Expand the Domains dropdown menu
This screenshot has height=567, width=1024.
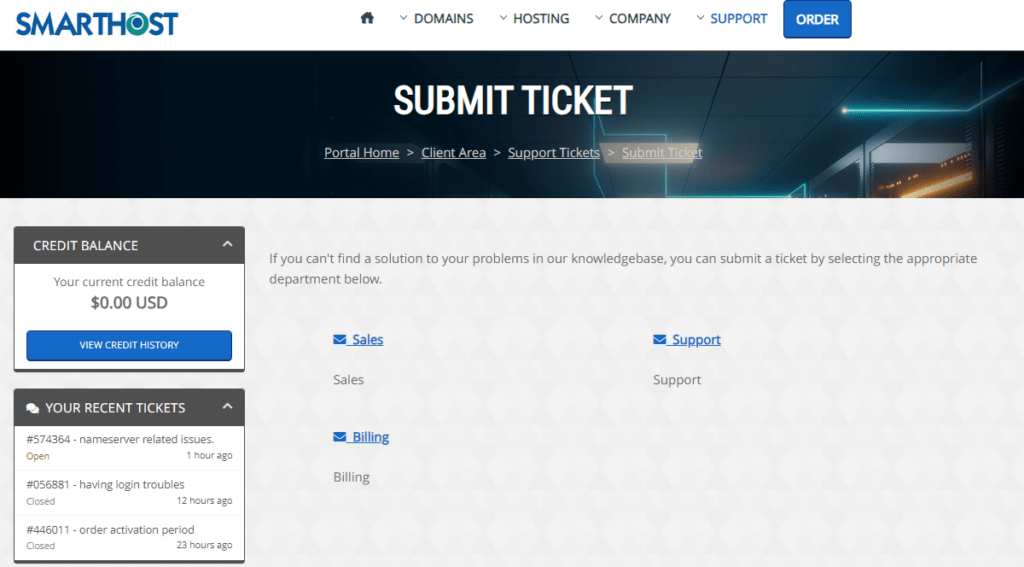436,19
